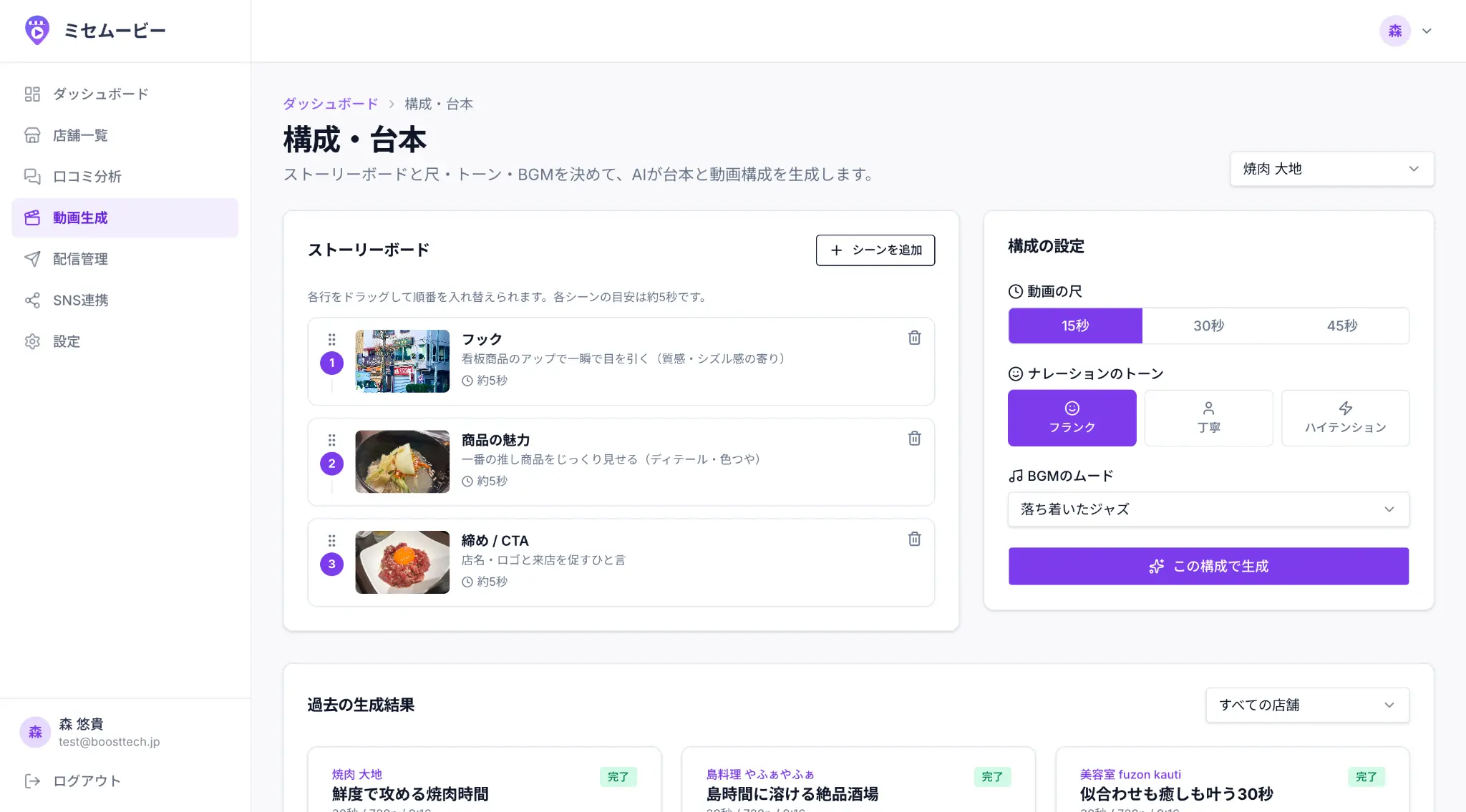Click the 口コミ分析 chat bubbles icon
Viewport: 1466px width, 812px height.
click(32, 176)
